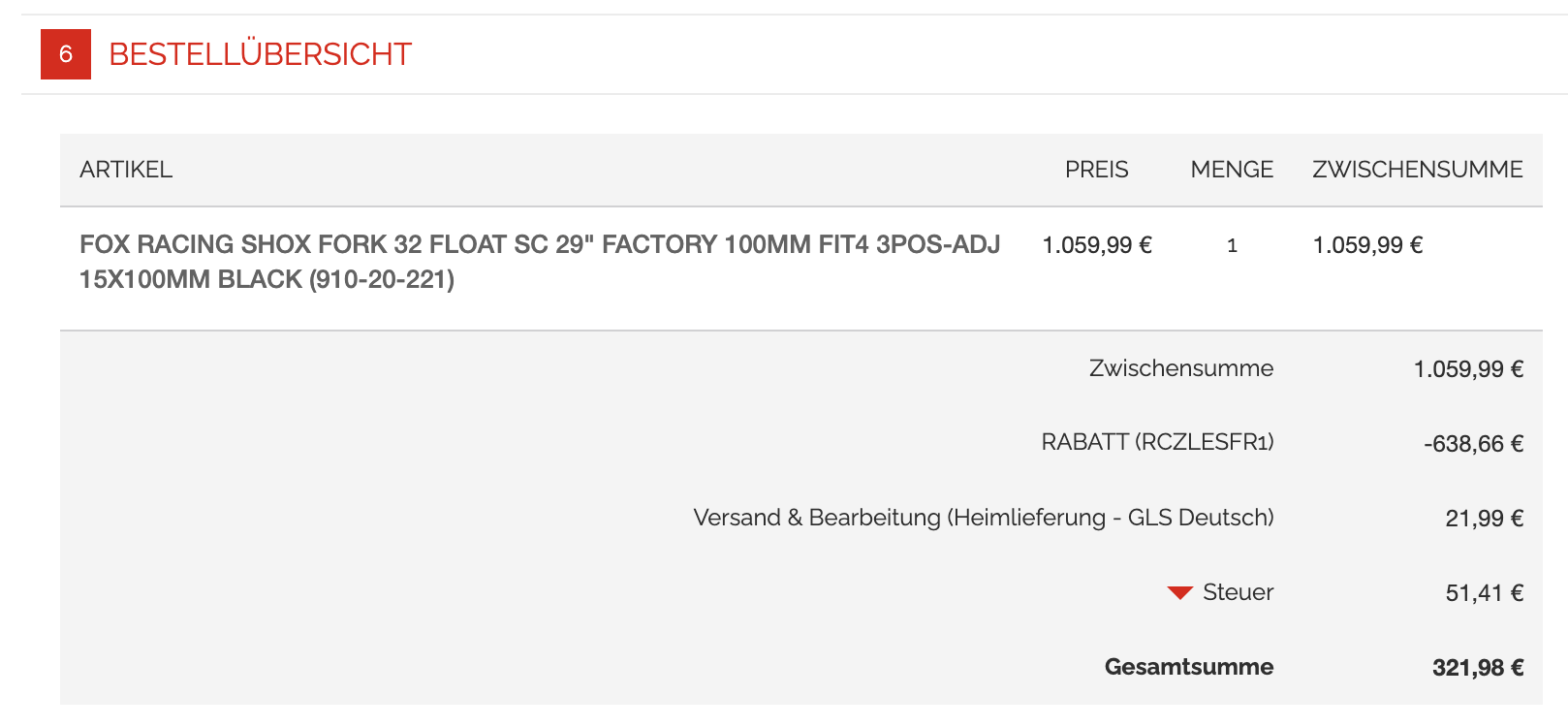This screenshot has width=1568, height=727.
Task: Click the red step 6 badge
Action: click(x=66, y=54)
